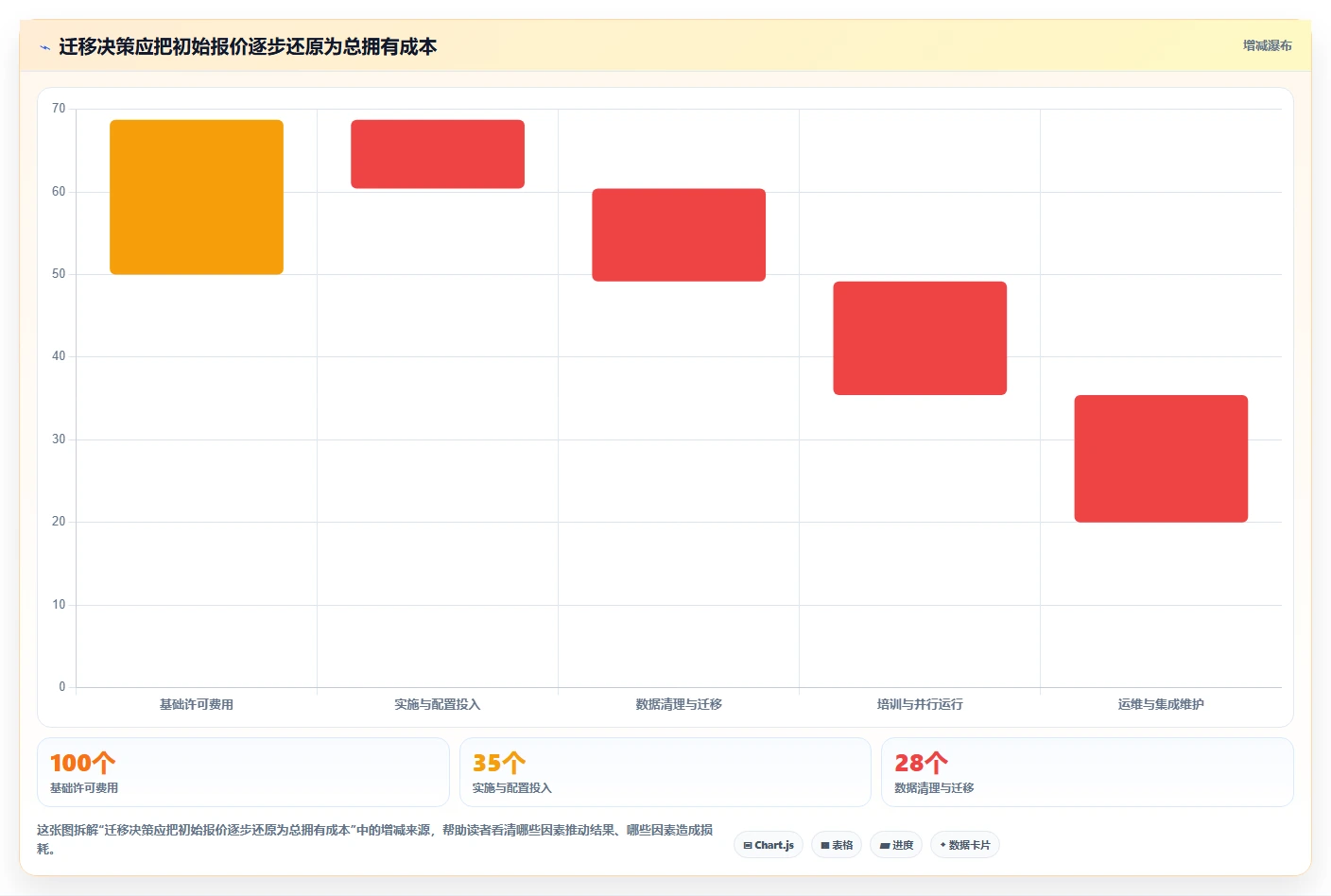This screenshot has height=896, width=1331.
Task: Click the y-axis value 10
Action: tap(59, 605)
